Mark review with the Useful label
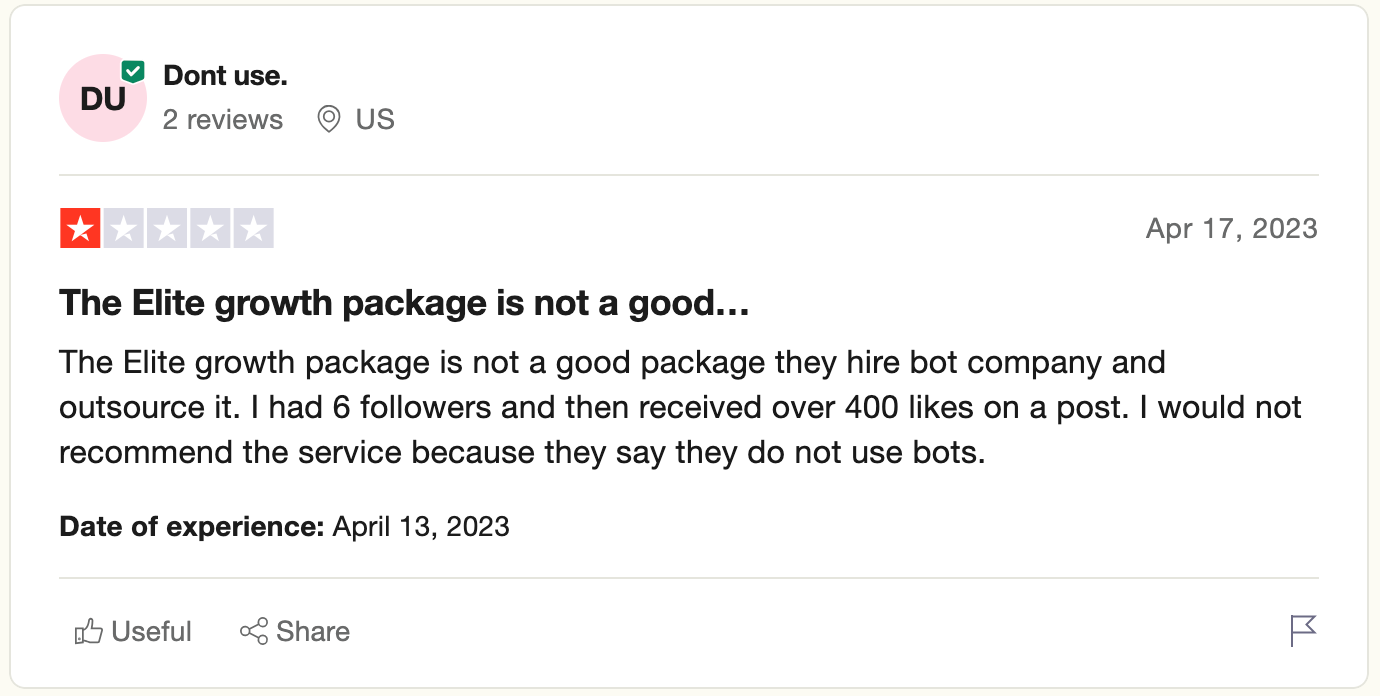The height and width of the screenshot is (696, 1380). (152, 632)
